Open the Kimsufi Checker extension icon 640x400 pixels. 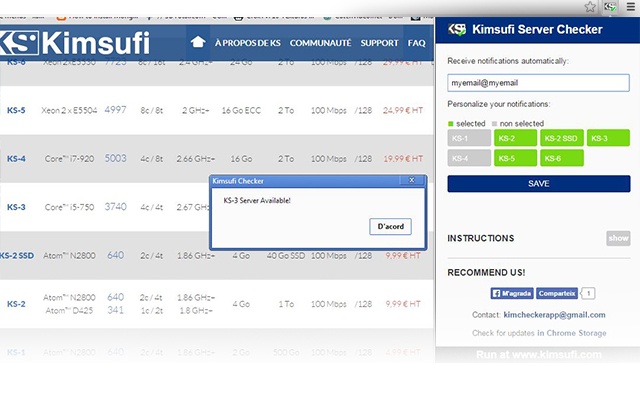(x=610, y=7)
